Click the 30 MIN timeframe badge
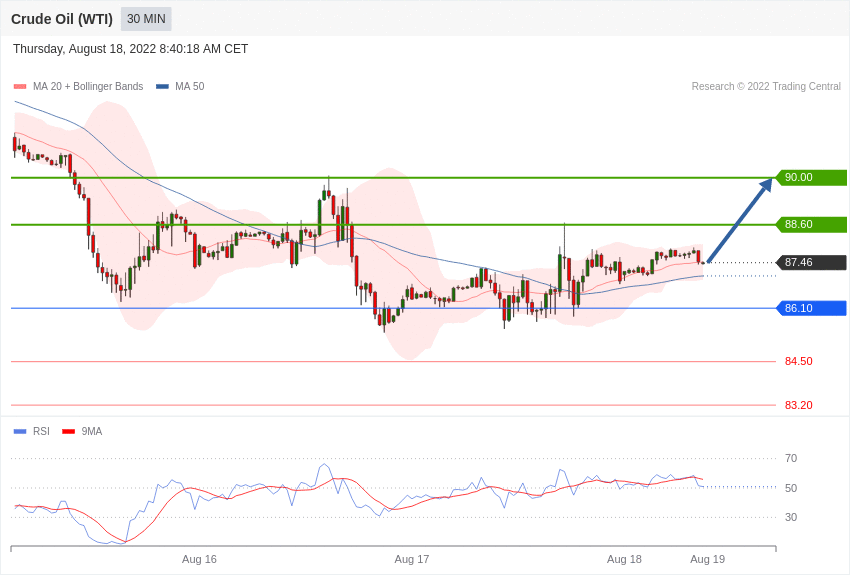850x576 pixels. coord(146,19)
